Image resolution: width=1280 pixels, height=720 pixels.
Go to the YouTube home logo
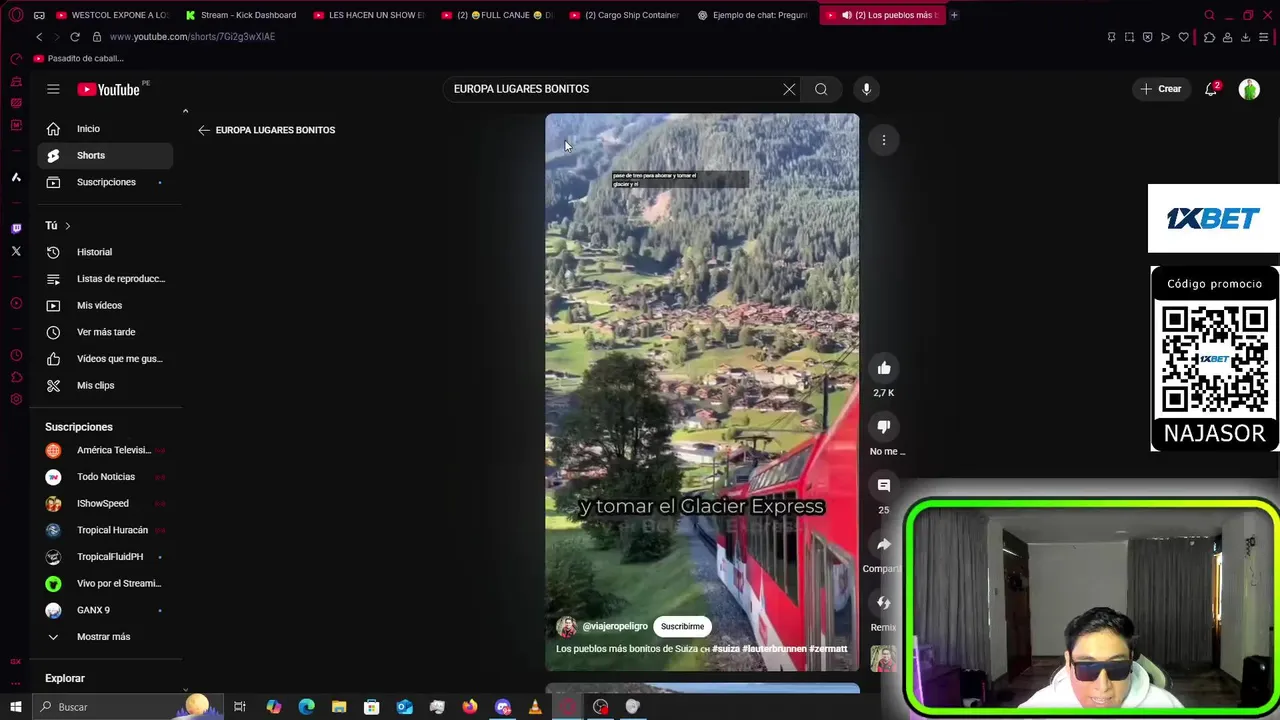(x=108, y=89)
